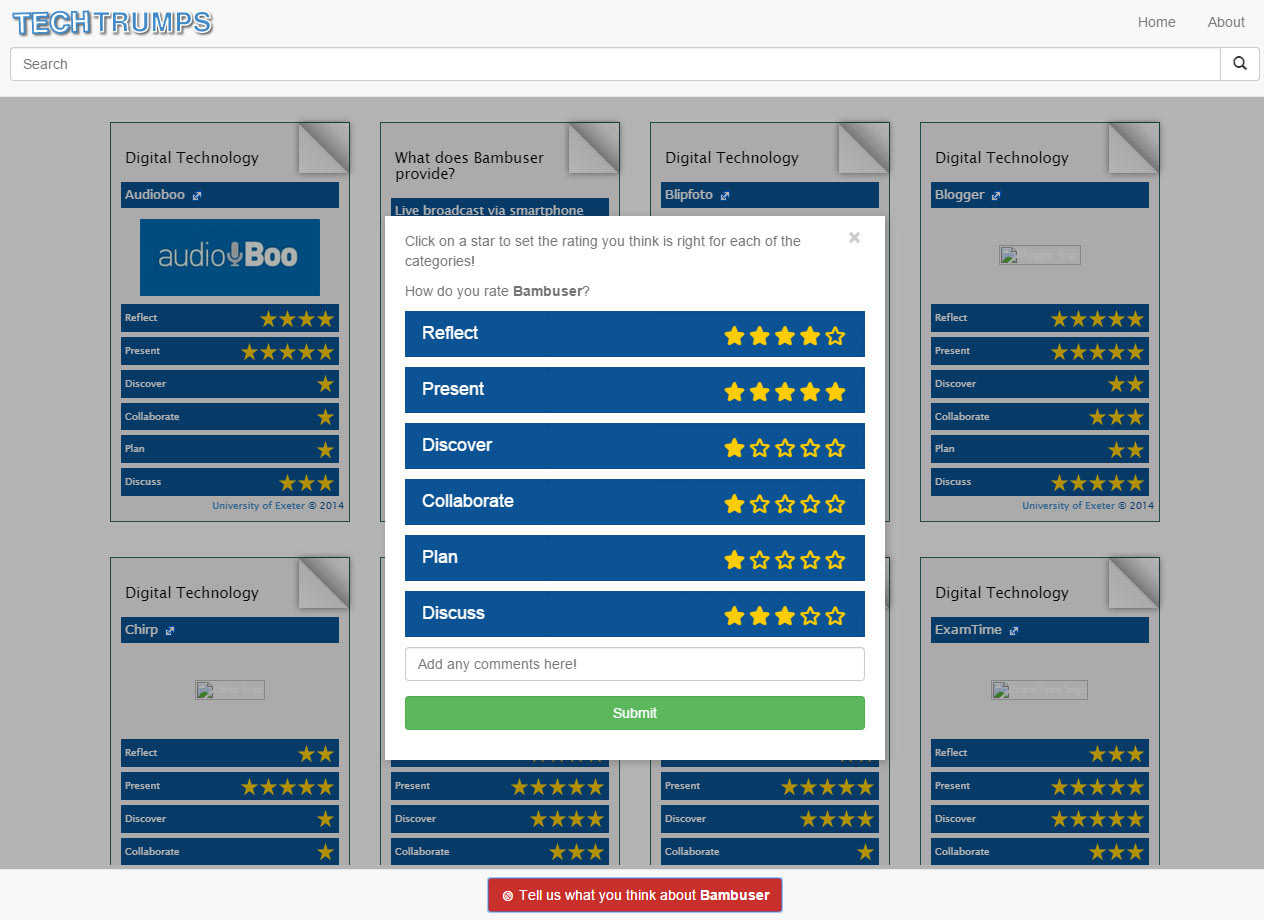The height and width of the screenshot is (920, 1264).
Task: Flip ExamTime card page corner
Action: click(1134, 583)
